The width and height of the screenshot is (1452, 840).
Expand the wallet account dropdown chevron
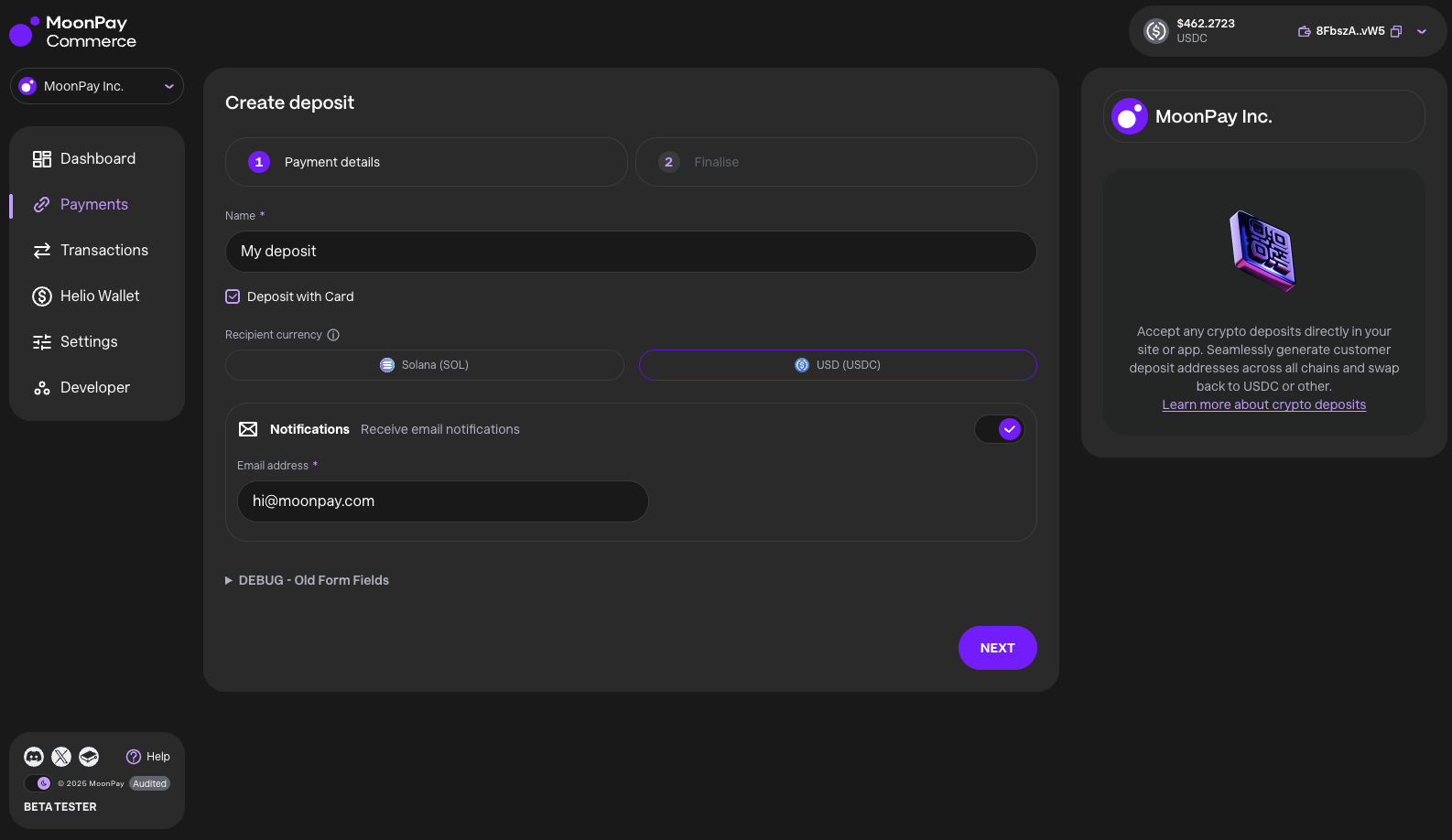click(x=1422, y=31)
